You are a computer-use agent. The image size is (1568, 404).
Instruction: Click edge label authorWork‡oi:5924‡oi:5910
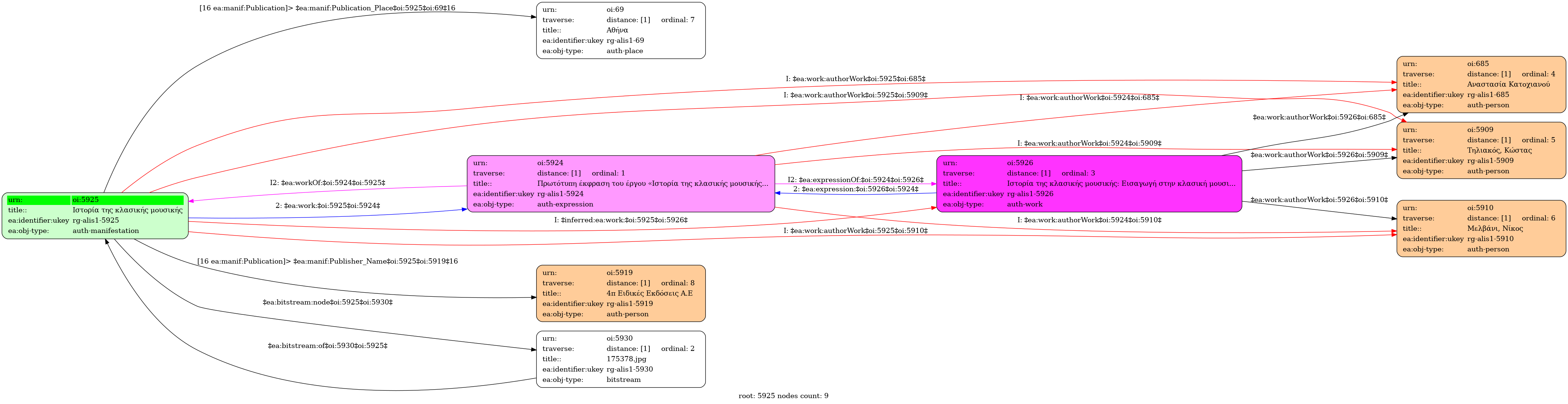[x=1089, y=220]
